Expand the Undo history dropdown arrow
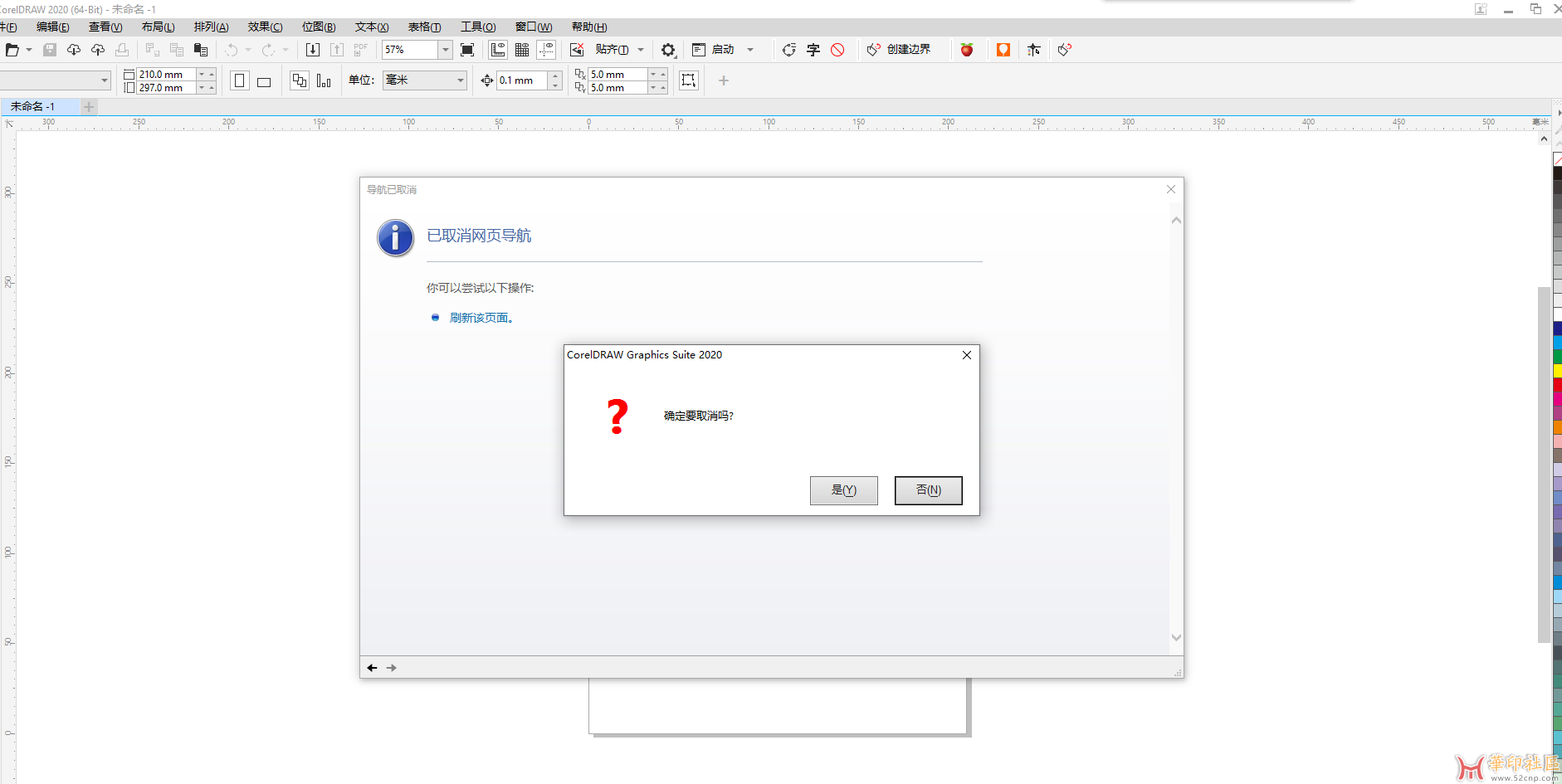The height and width of the screenshot is (784, 1562). 248,50
